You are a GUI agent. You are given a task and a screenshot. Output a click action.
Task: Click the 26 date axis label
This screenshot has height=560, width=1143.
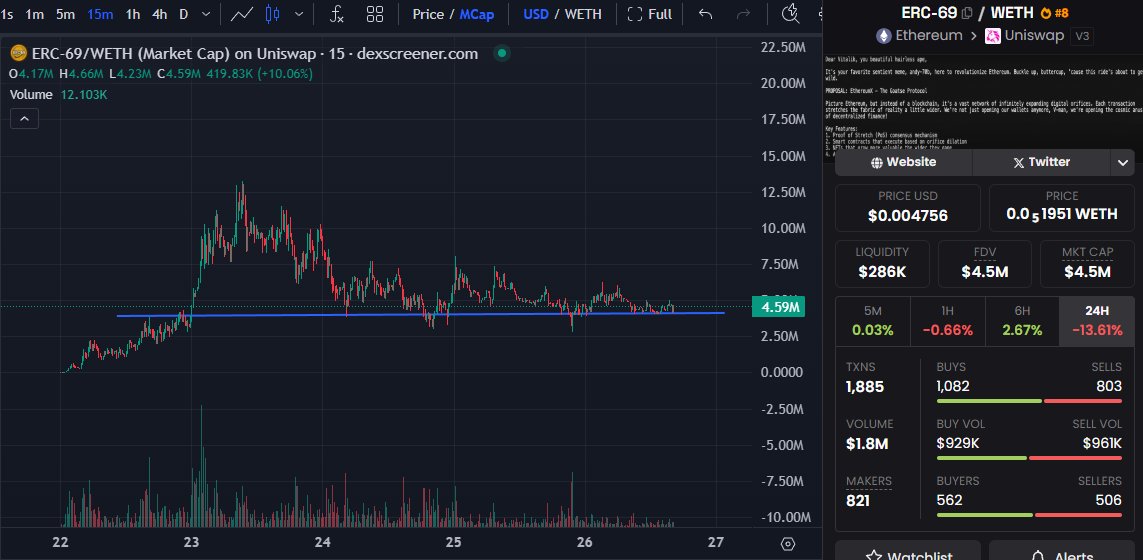(x=585, y=542)
